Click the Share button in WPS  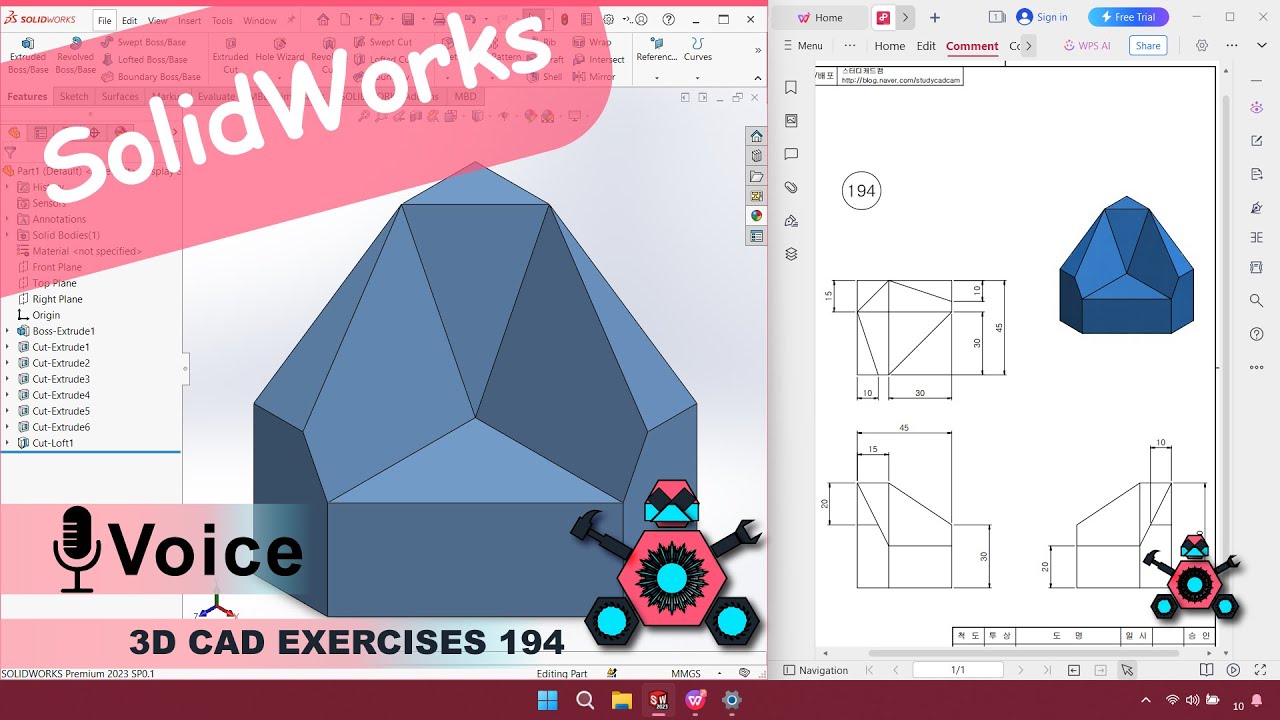click(x=1148, y=46)
